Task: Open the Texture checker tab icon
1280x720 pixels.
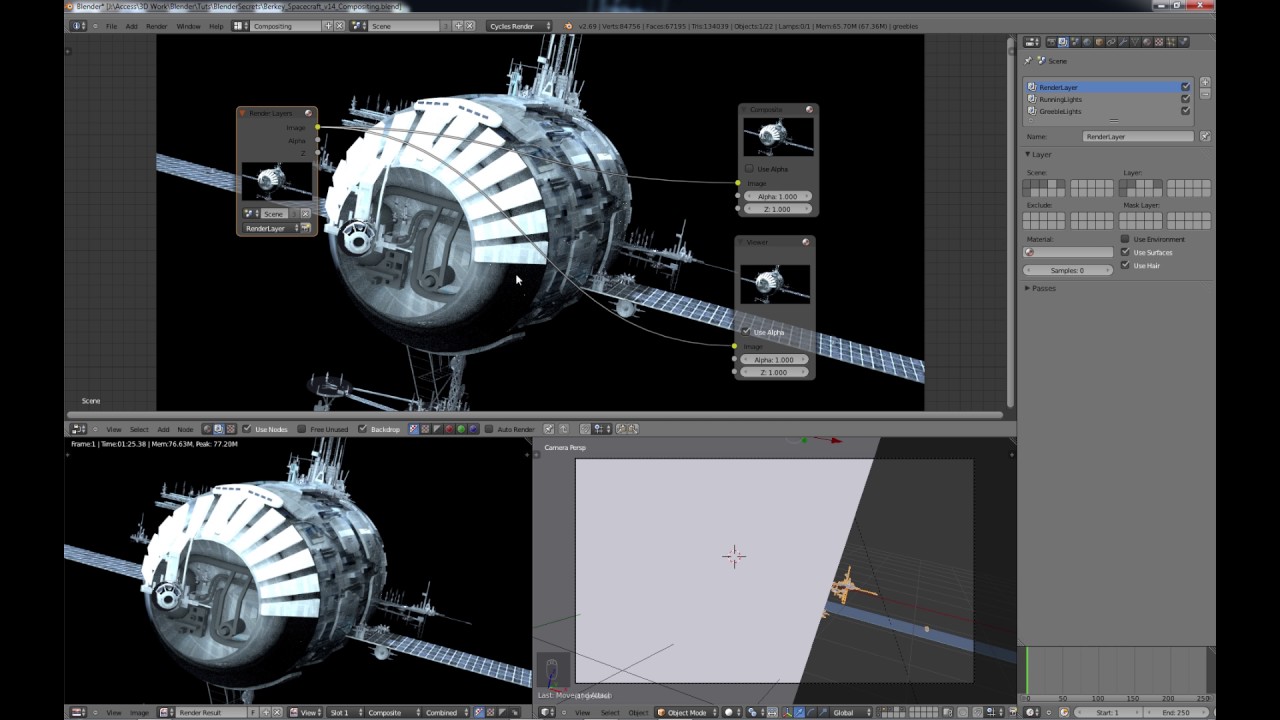Action: [1159, 42]
